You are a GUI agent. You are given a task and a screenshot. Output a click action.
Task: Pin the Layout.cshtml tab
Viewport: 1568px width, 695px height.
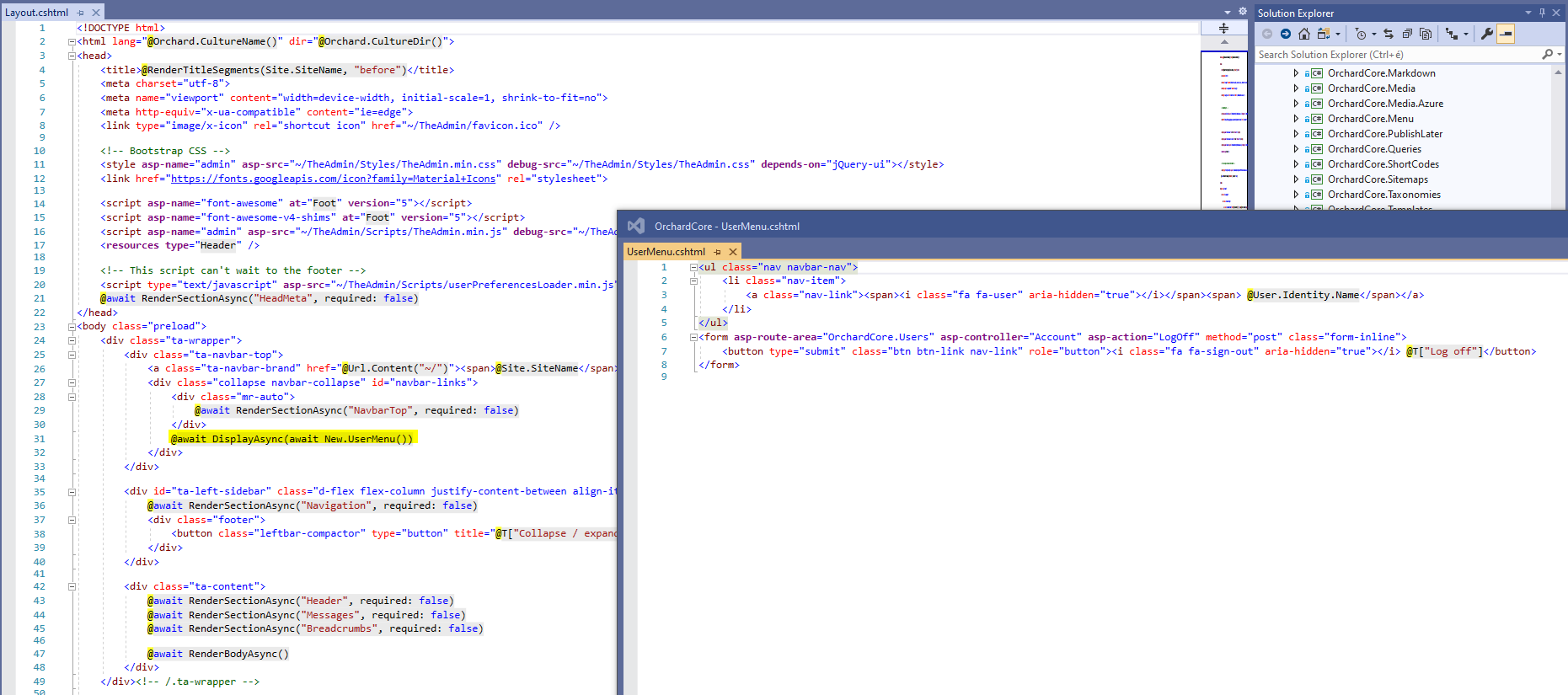(x=81, y=13)
